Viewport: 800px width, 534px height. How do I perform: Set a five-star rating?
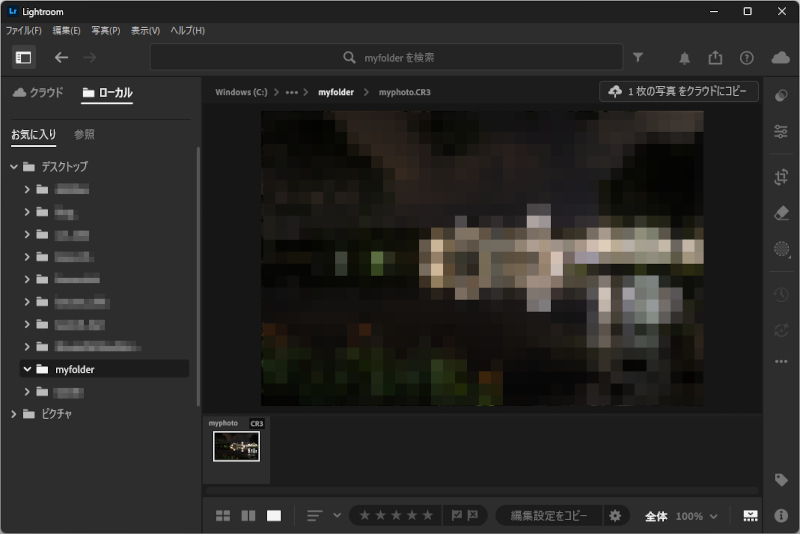point(428,516)
